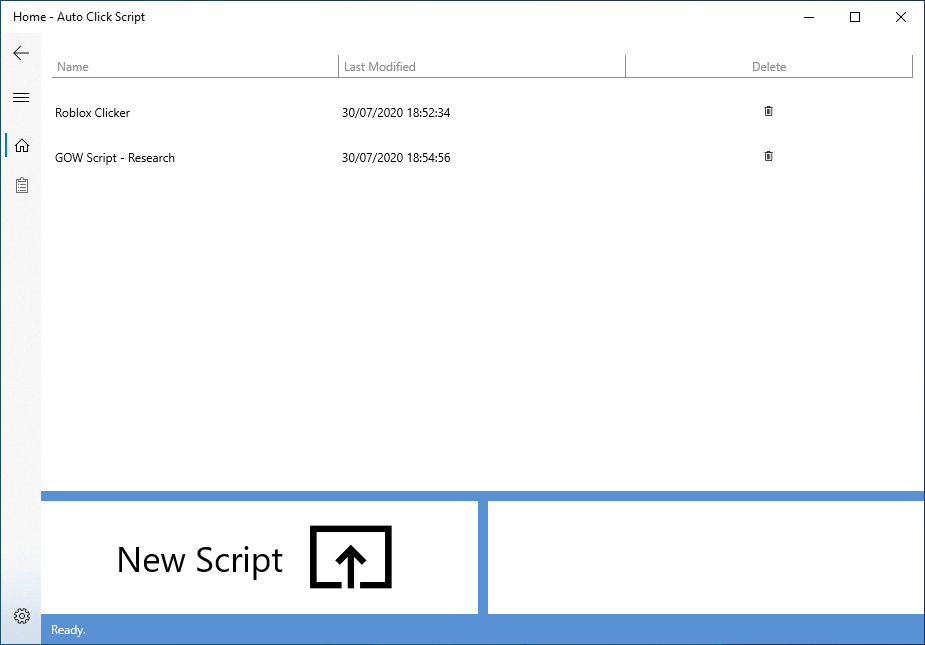The width and height of the screenshot is (925, 645).
Task: Delete the GOW Script - Research via trash icon
Action: (768, 156)
